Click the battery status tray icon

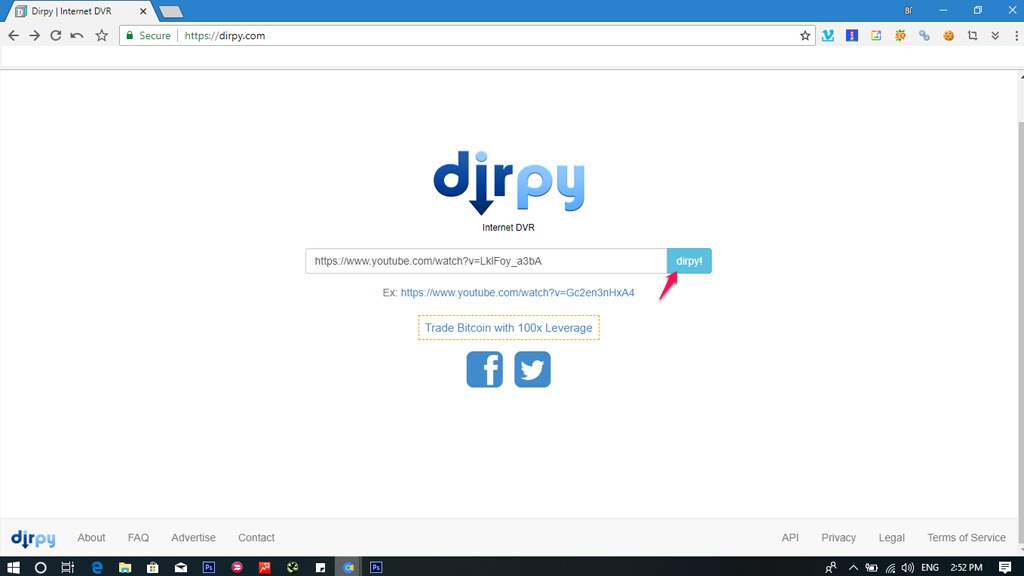point(871,567)
